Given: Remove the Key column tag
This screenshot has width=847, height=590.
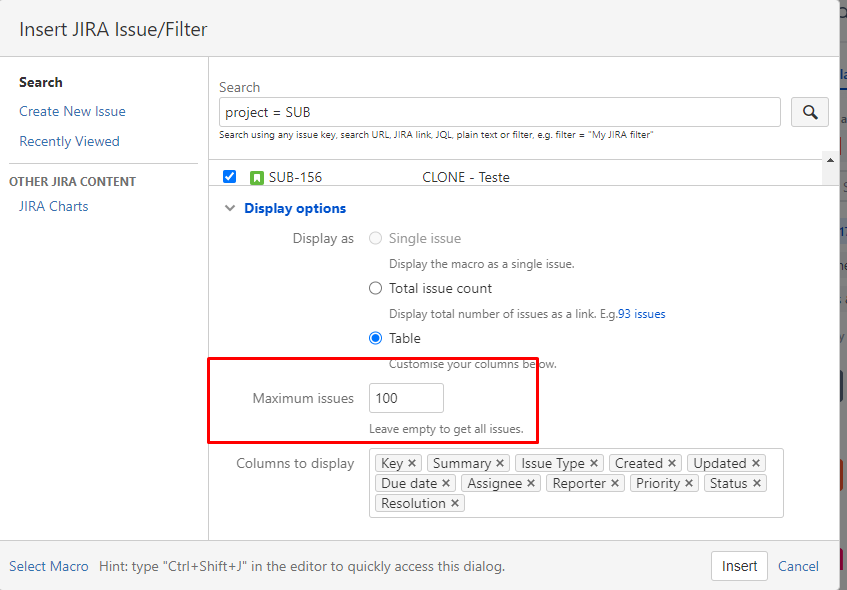Looking at the screenshot, I should point(412,463).
